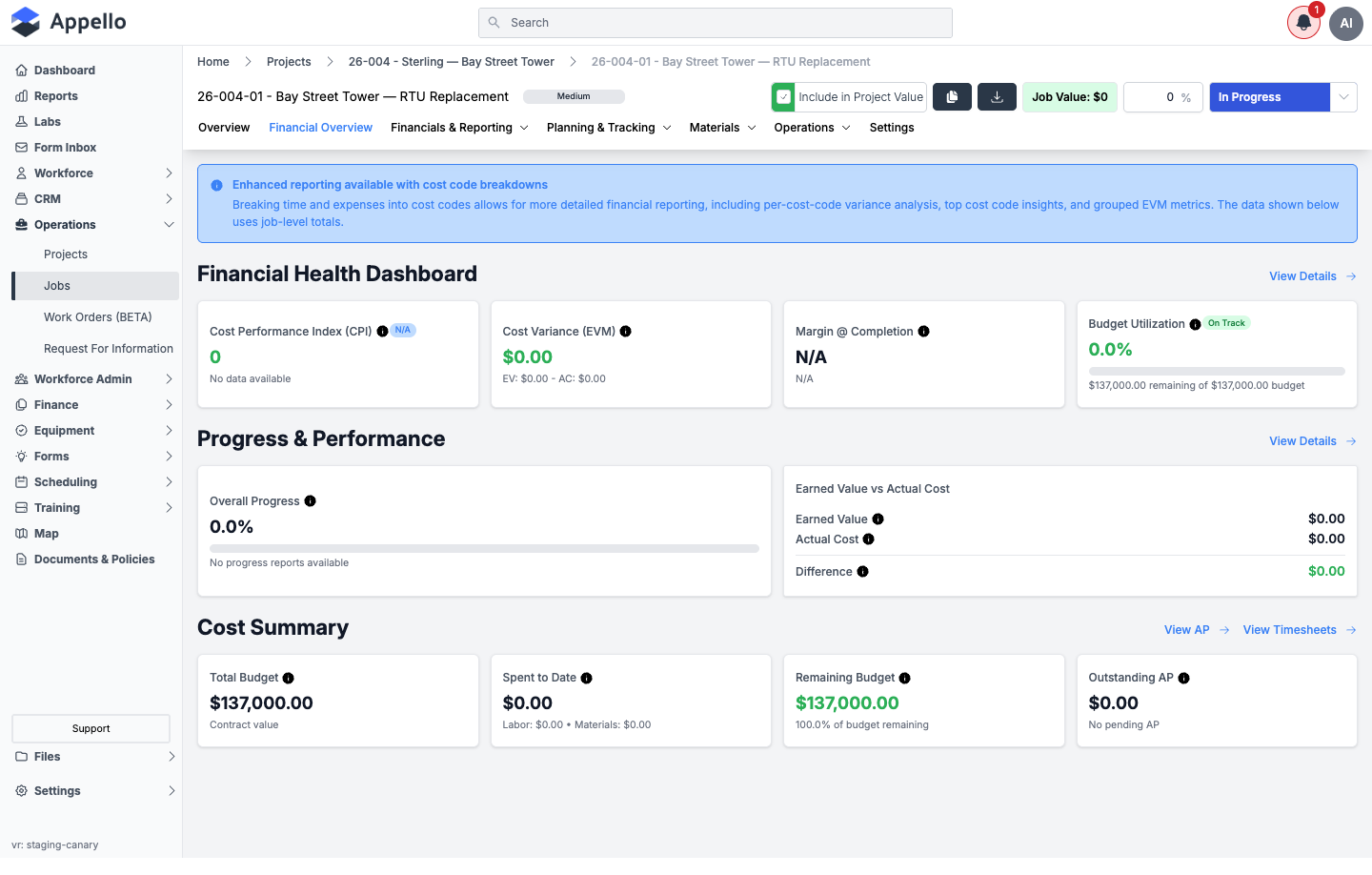
Task: Show info for Cost Variance (EVM)
Action: [625, 332]
